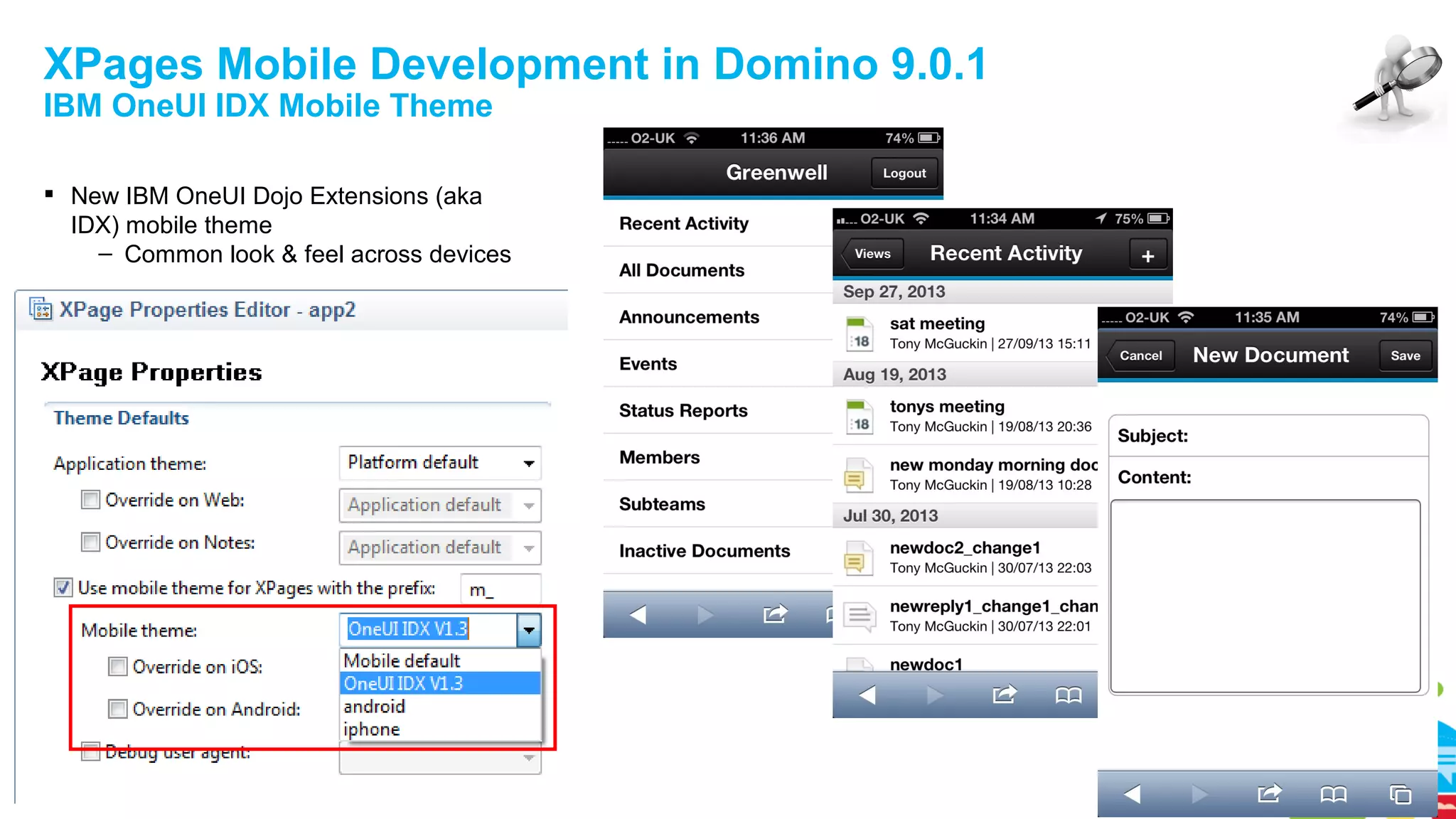Click Subject field in New Document

1268,436
